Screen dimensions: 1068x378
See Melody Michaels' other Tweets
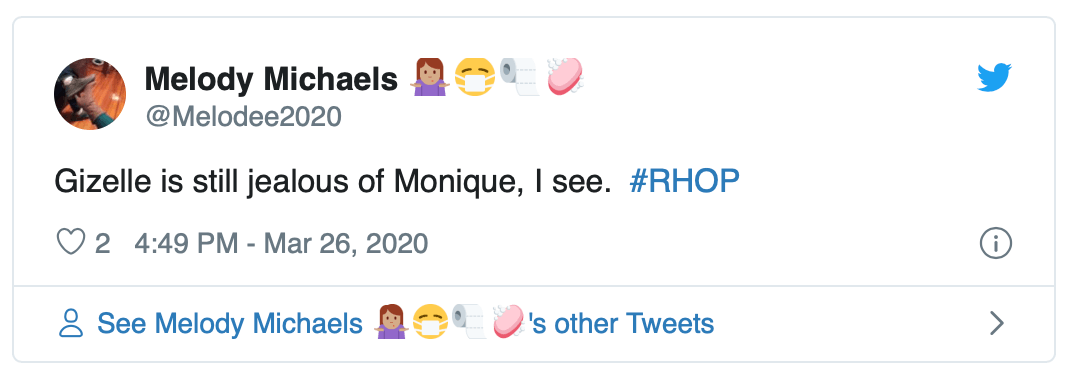(406, 323)
